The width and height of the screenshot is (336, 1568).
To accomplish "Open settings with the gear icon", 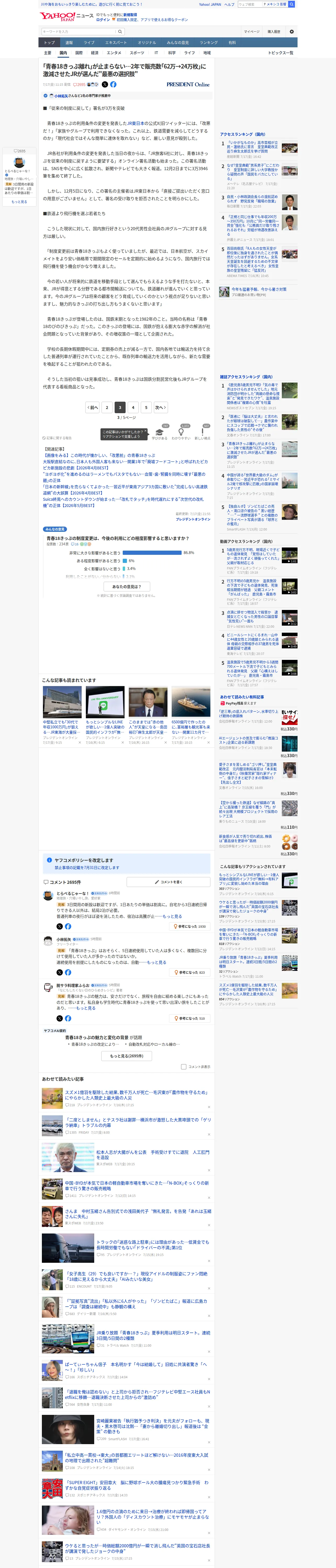I will tap(292, 32).
